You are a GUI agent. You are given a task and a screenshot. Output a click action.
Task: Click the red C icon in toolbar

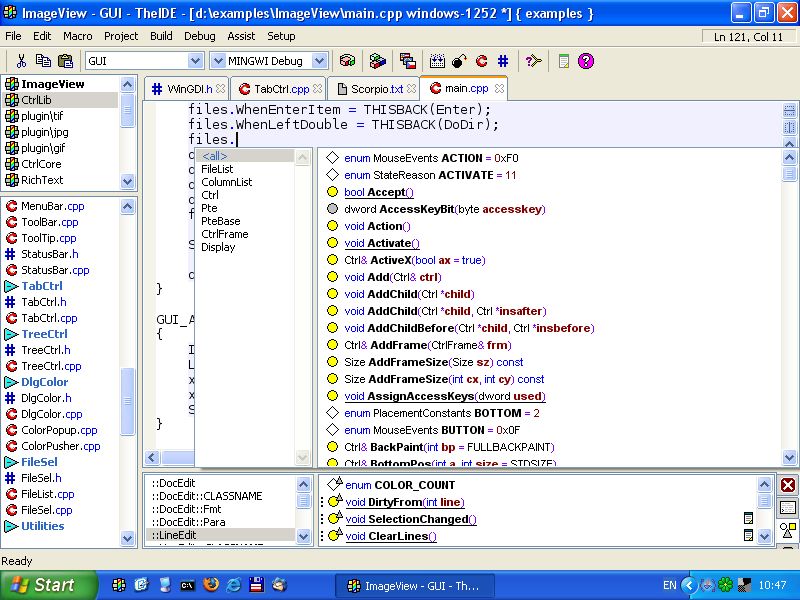481,61
